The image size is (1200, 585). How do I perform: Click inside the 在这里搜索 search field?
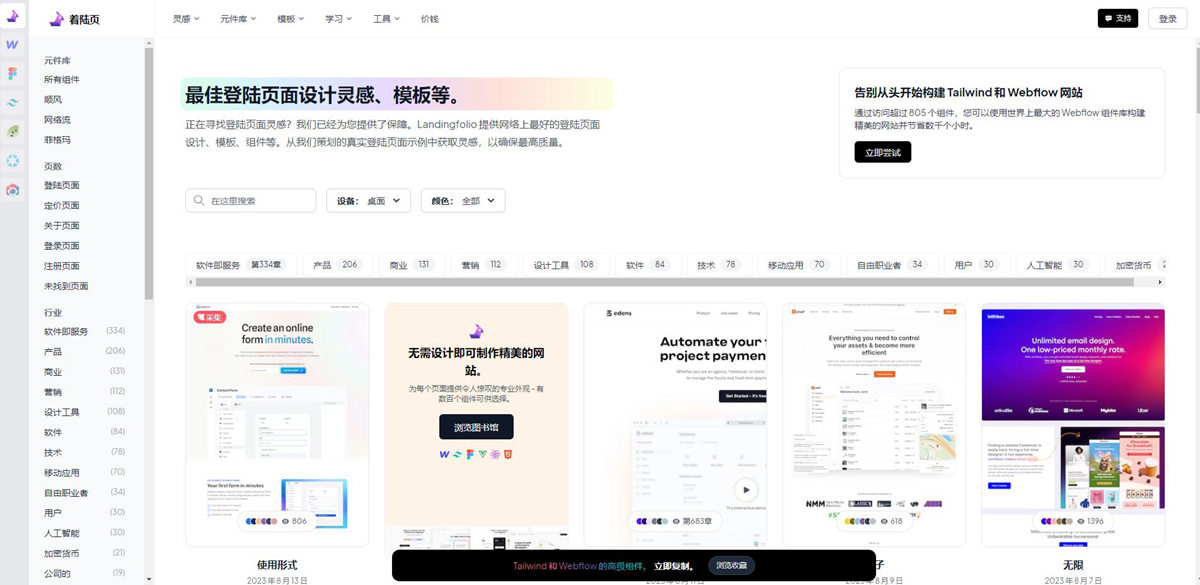coord(251,201)
